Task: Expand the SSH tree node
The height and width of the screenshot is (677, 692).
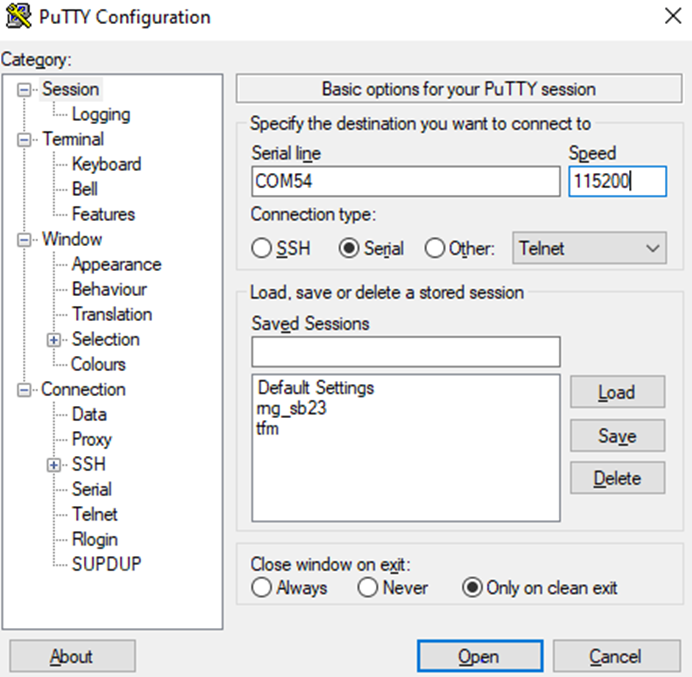Action: 54,465
